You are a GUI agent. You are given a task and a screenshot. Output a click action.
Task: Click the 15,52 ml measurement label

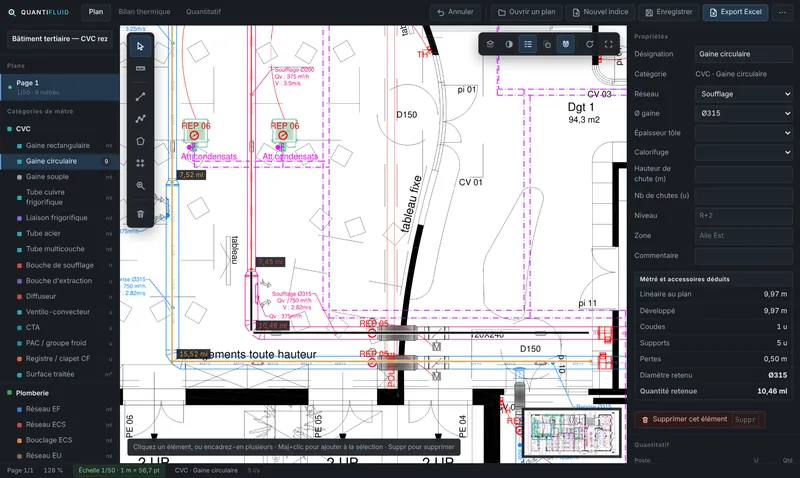coord(193,354)
